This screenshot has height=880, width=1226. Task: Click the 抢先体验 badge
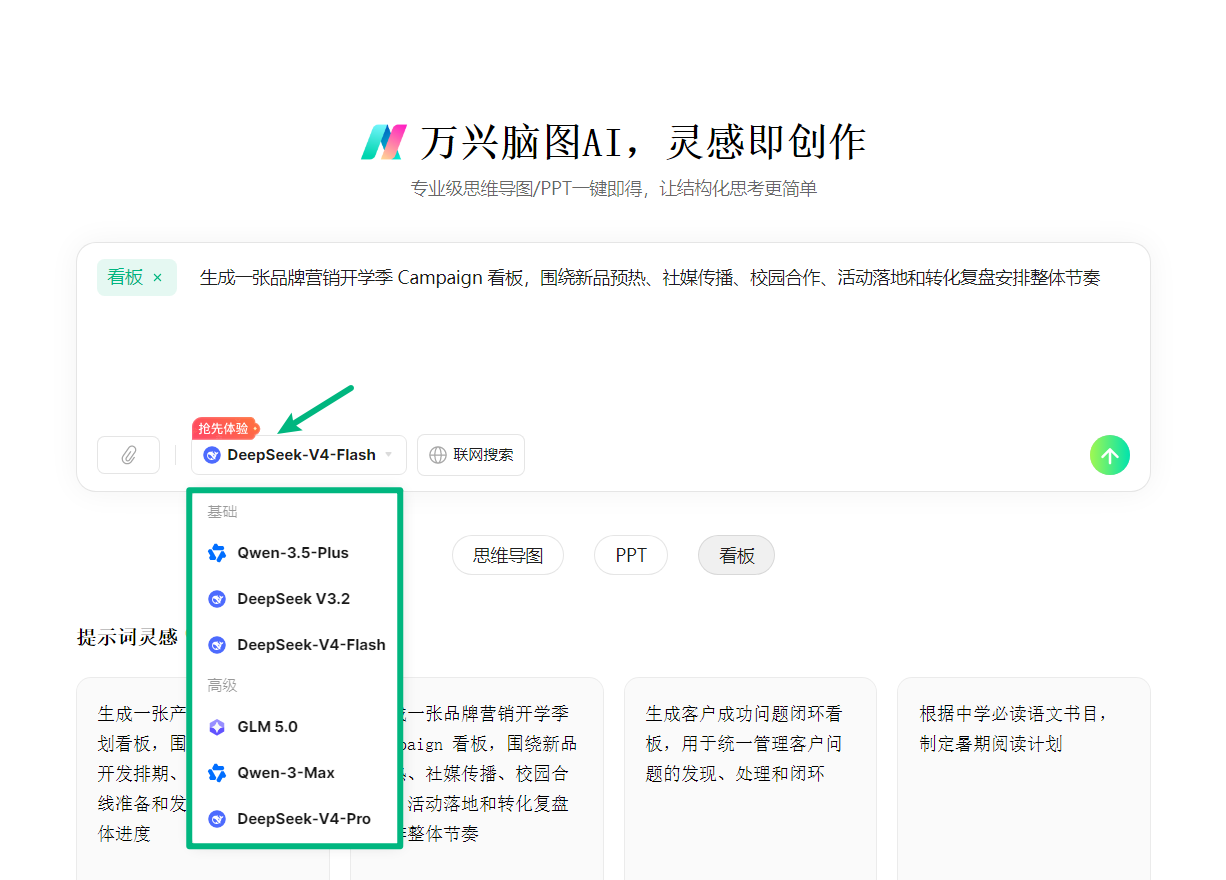click(x=225, y=428)
